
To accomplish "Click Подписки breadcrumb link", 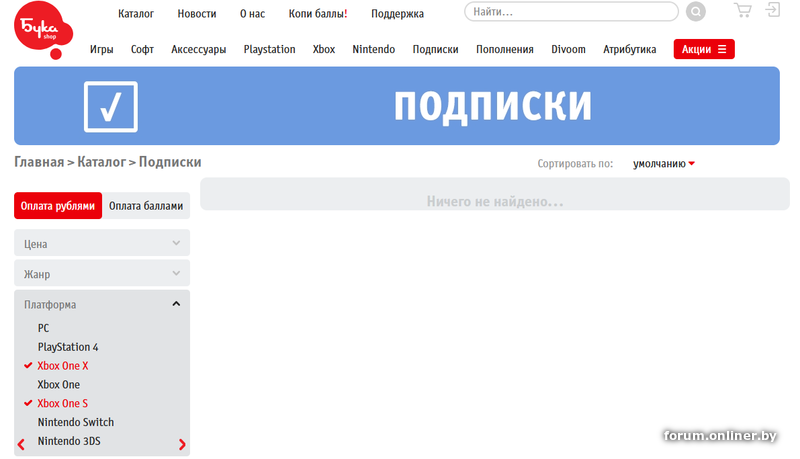I will 170,162.
